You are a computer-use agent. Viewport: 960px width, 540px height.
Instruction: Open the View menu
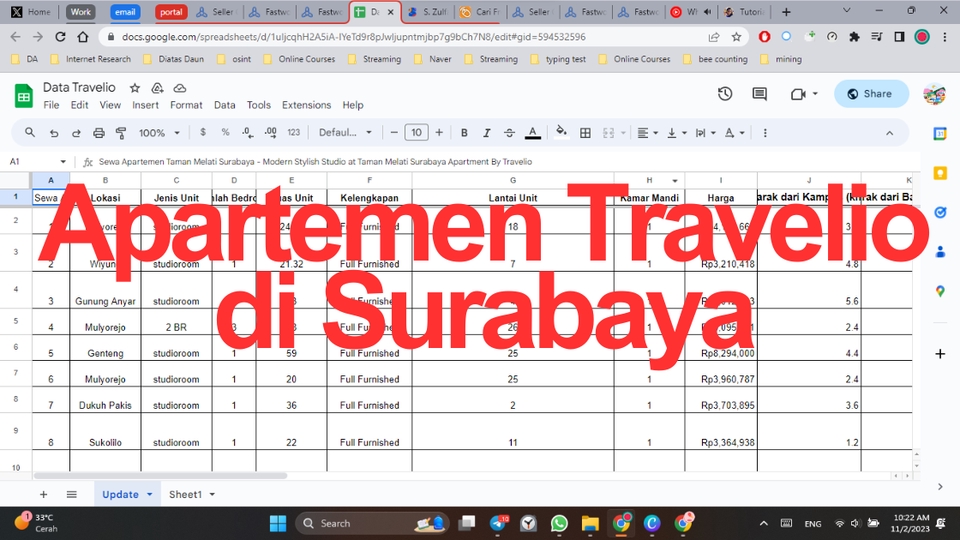click(110, 105)
